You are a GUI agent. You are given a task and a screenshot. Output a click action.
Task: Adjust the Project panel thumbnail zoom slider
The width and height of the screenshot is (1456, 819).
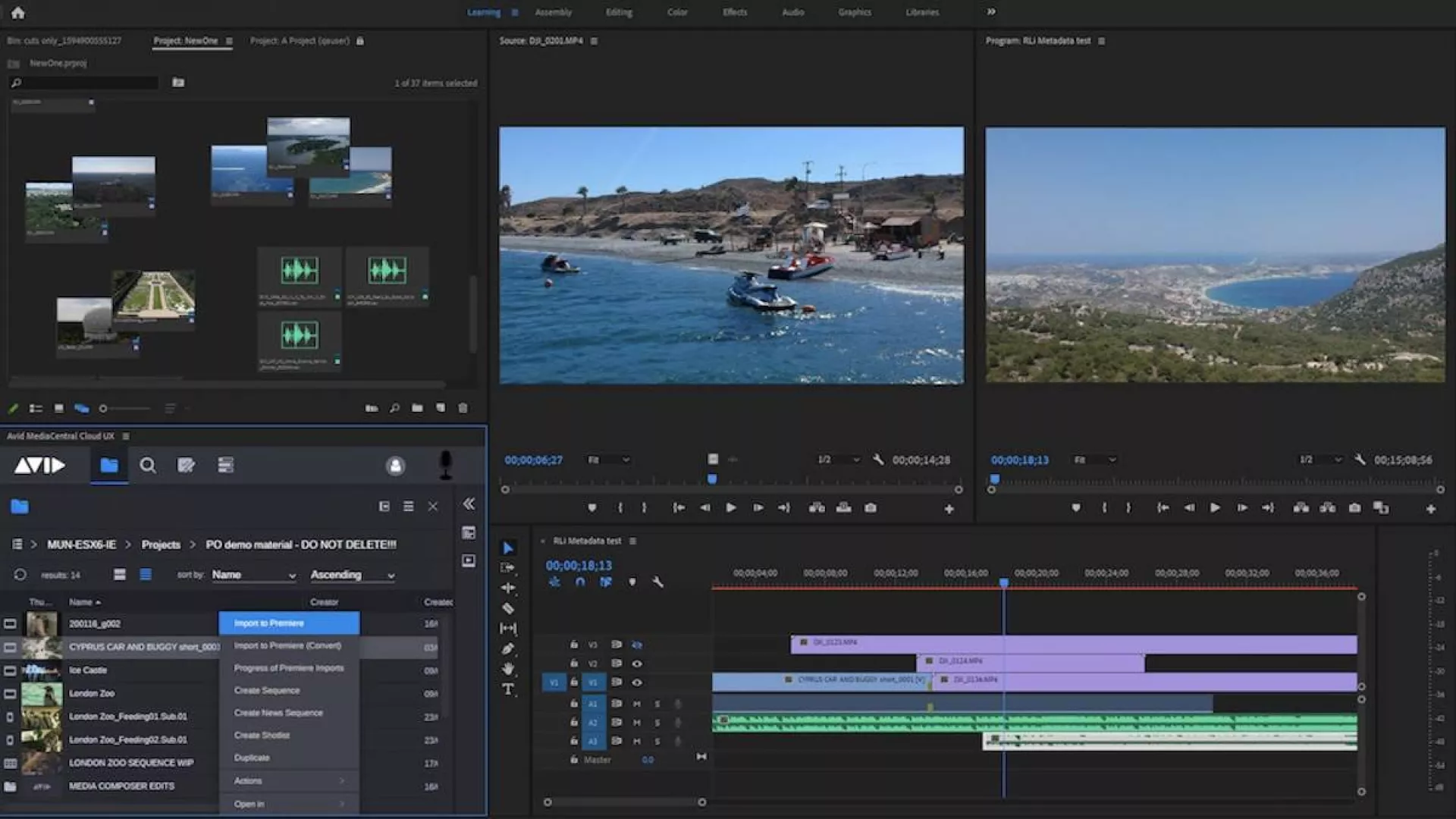(x=104, y=409)
